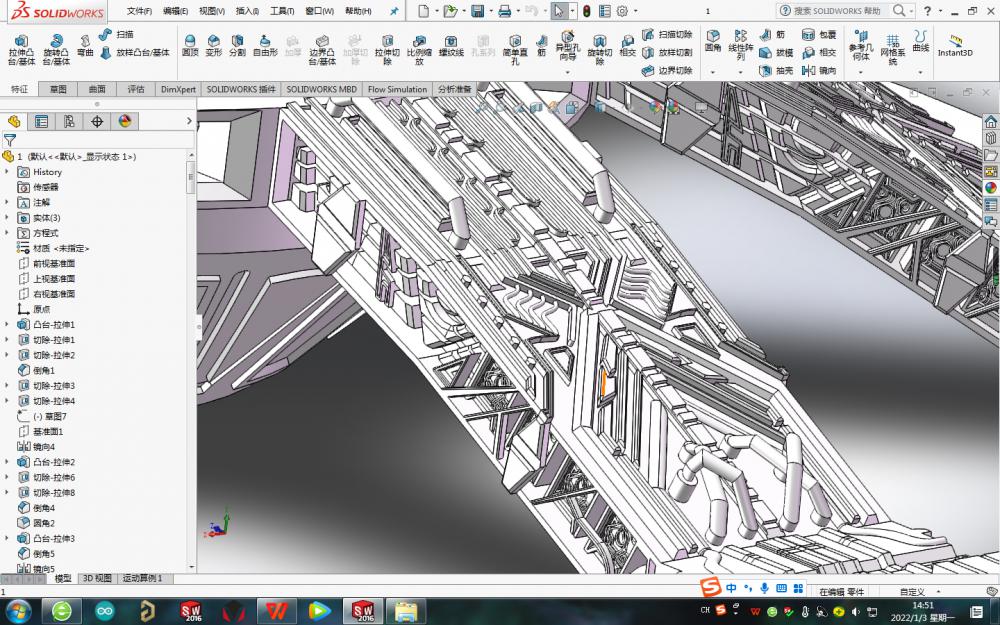Open the 工具(T) menu

tap(282, 11)
